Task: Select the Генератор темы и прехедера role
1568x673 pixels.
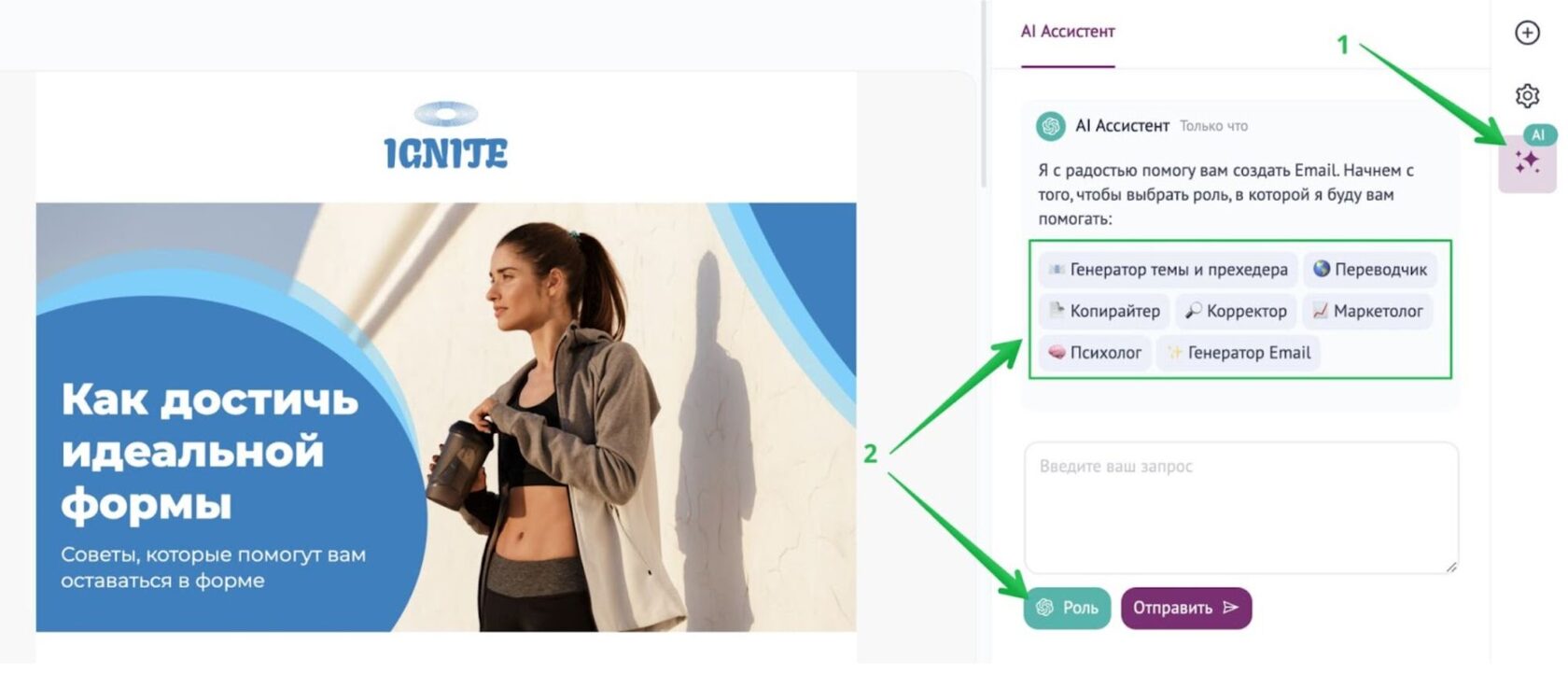Action: pos(1168,270)
